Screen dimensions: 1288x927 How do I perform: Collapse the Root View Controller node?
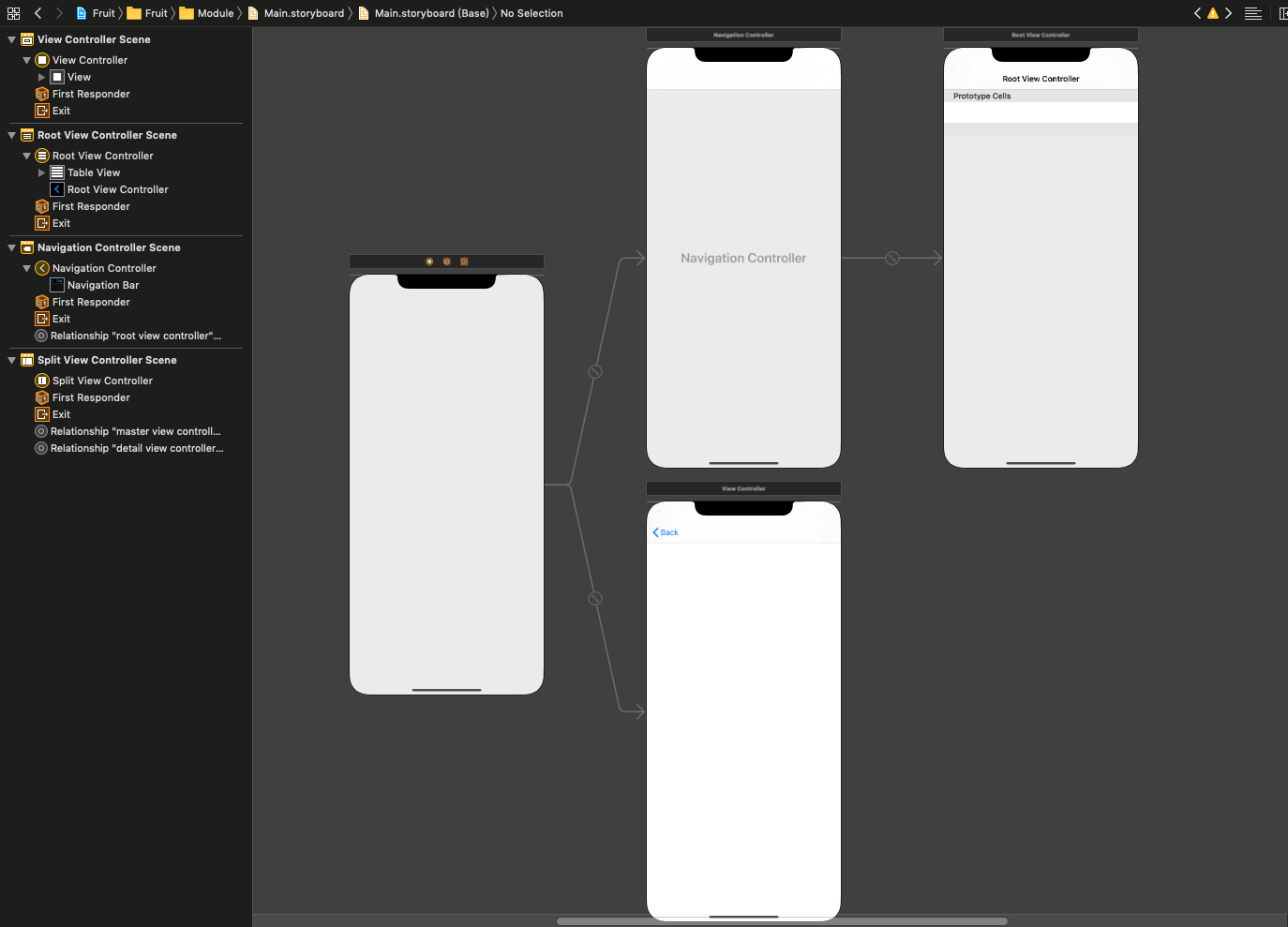point(26,156)
